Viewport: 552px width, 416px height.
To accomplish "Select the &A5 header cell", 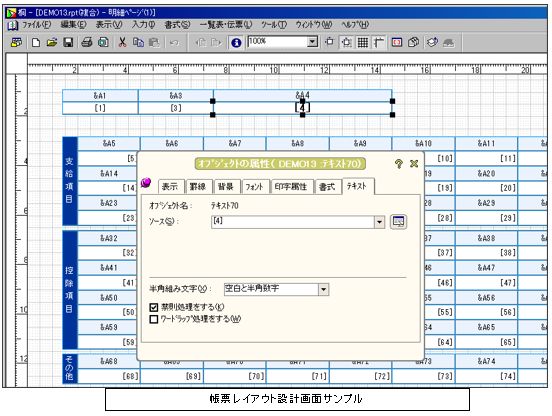I will click(x=109, y=144).
